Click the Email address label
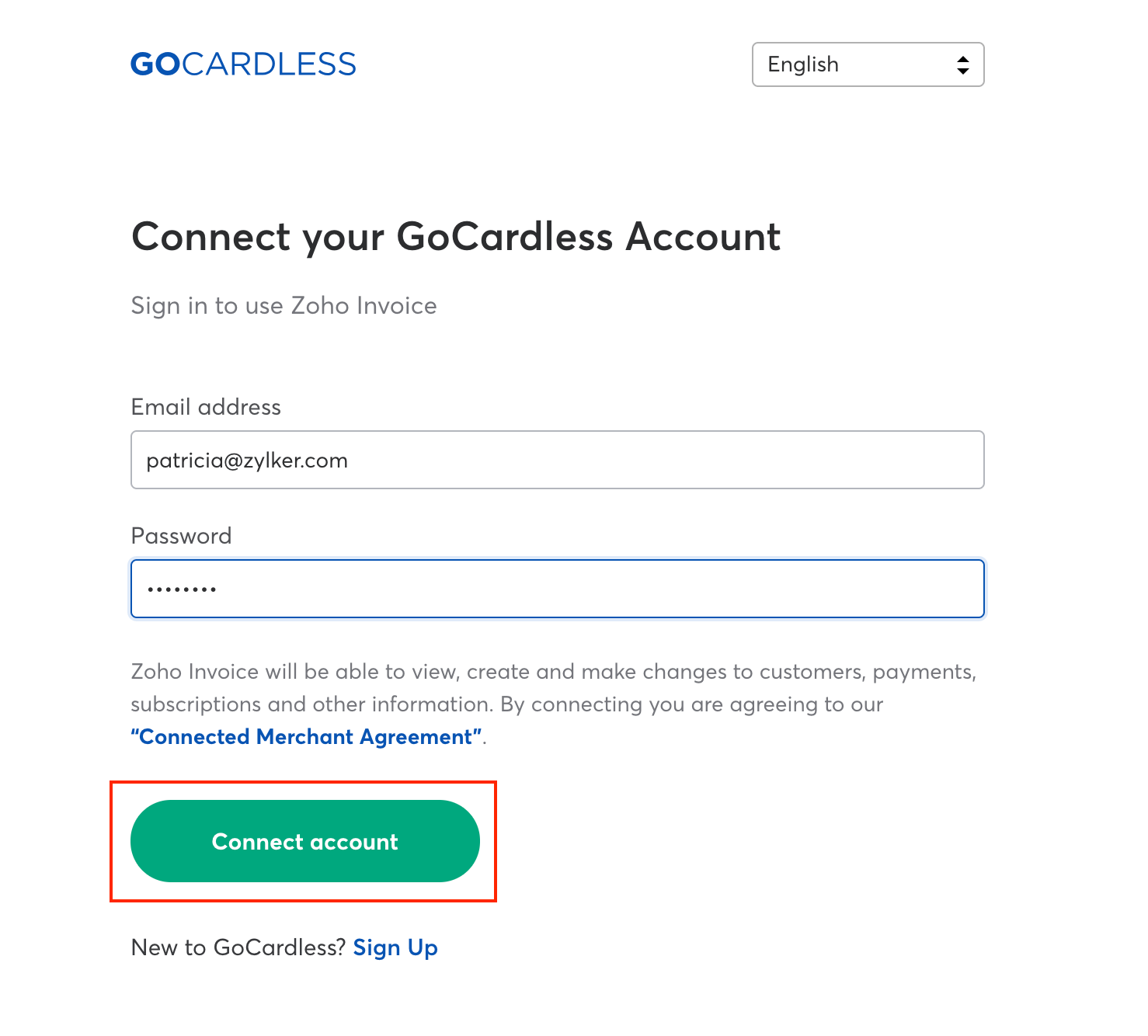The image size is (1148, 1036). pos(206,407)
